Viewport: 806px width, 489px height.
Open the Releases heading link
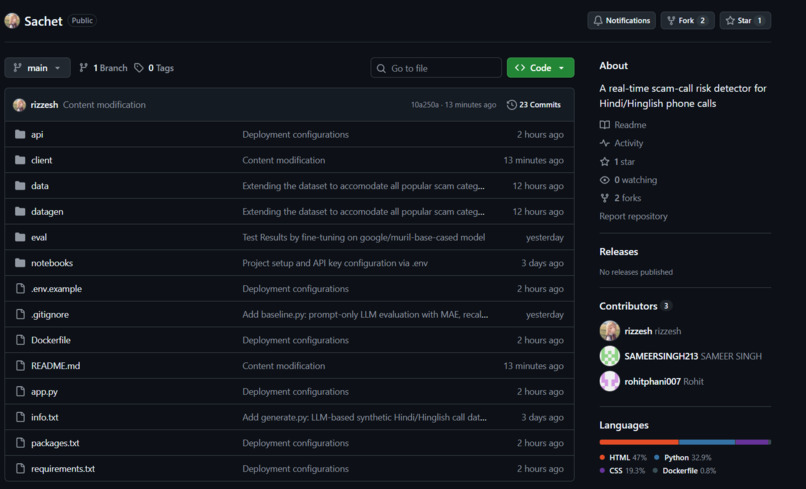[618, 251]
